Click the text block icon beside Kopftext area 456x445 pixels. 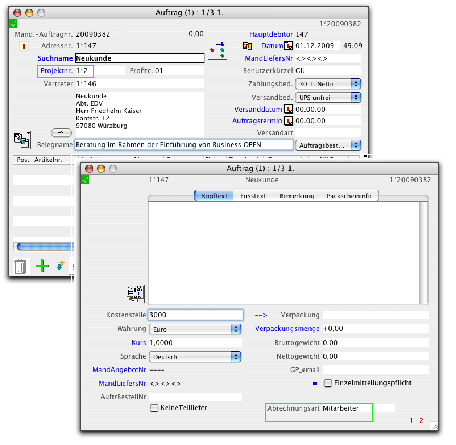[x=136, y=294]
